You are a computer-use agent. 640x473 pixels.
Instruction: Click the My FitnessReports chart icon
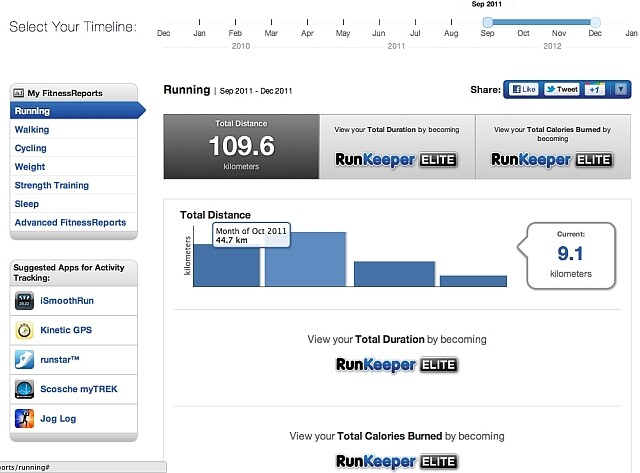tap(18, 93)
